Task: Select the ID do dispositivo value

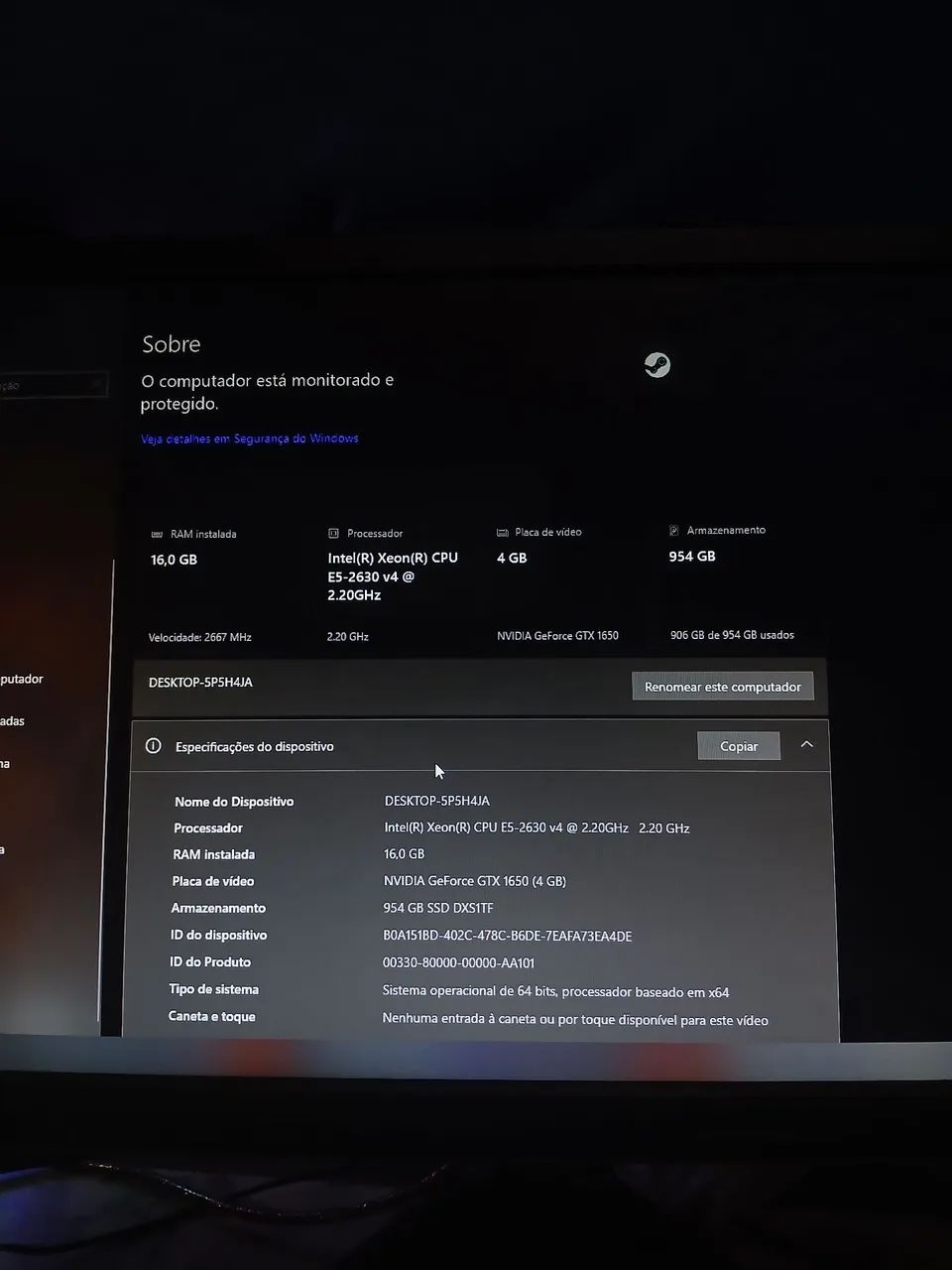Action: click(x=508, y=936)
